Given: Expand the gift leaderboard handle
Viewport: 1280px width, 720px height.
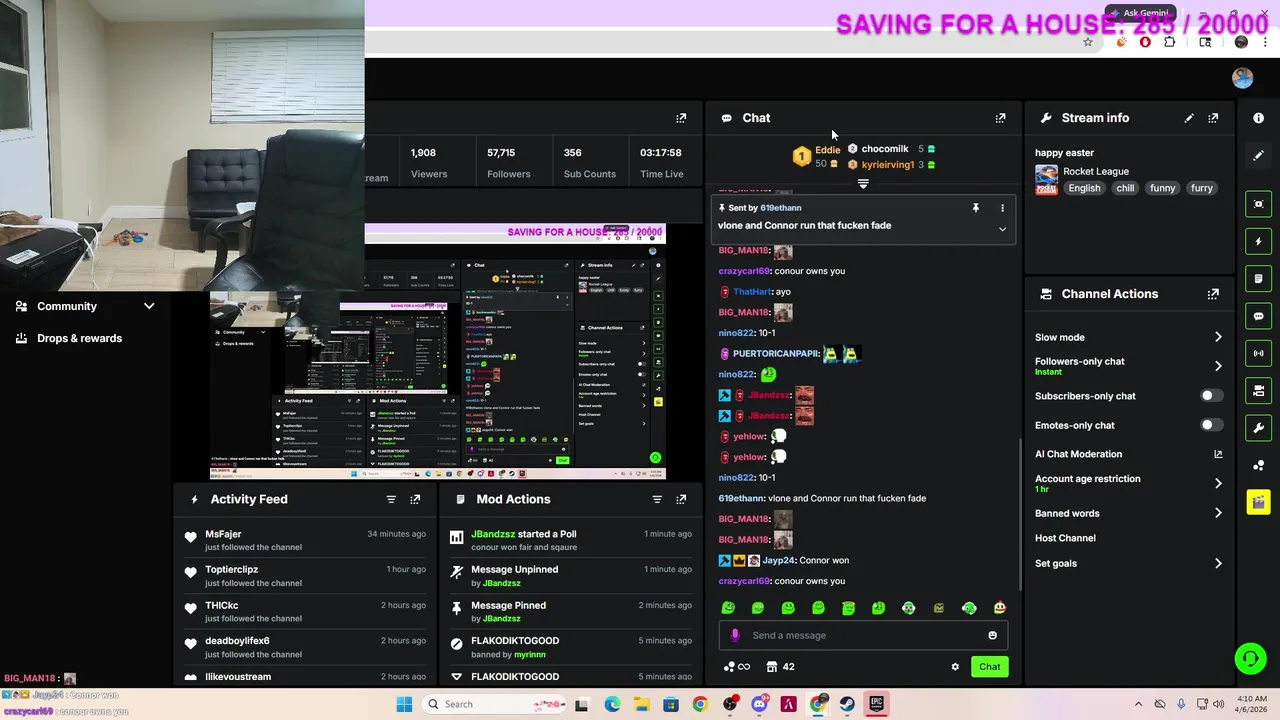Looking at the screenshot, I should (863, 184).
